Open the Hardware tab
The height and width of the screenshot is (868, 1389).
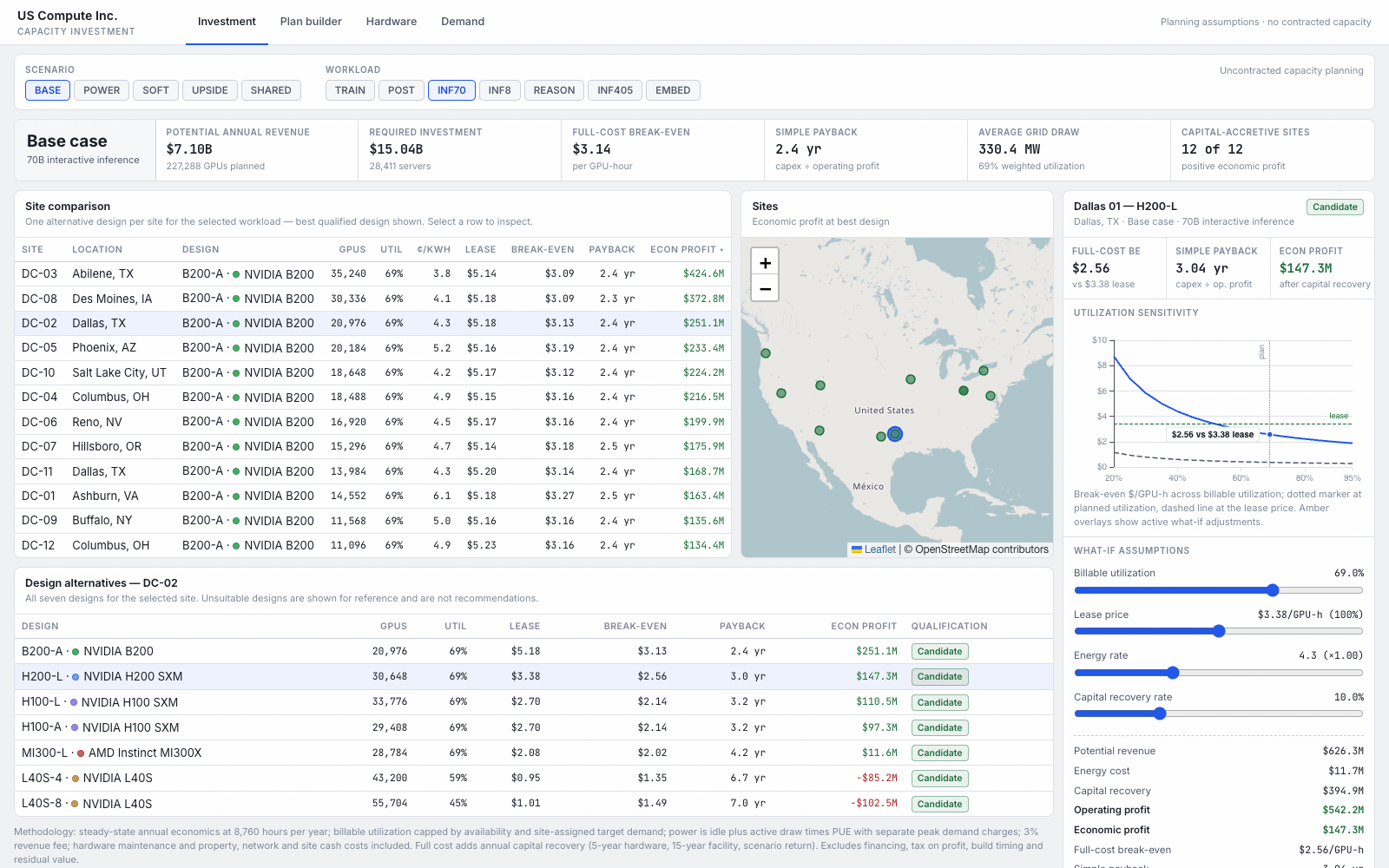click(392, 22)
